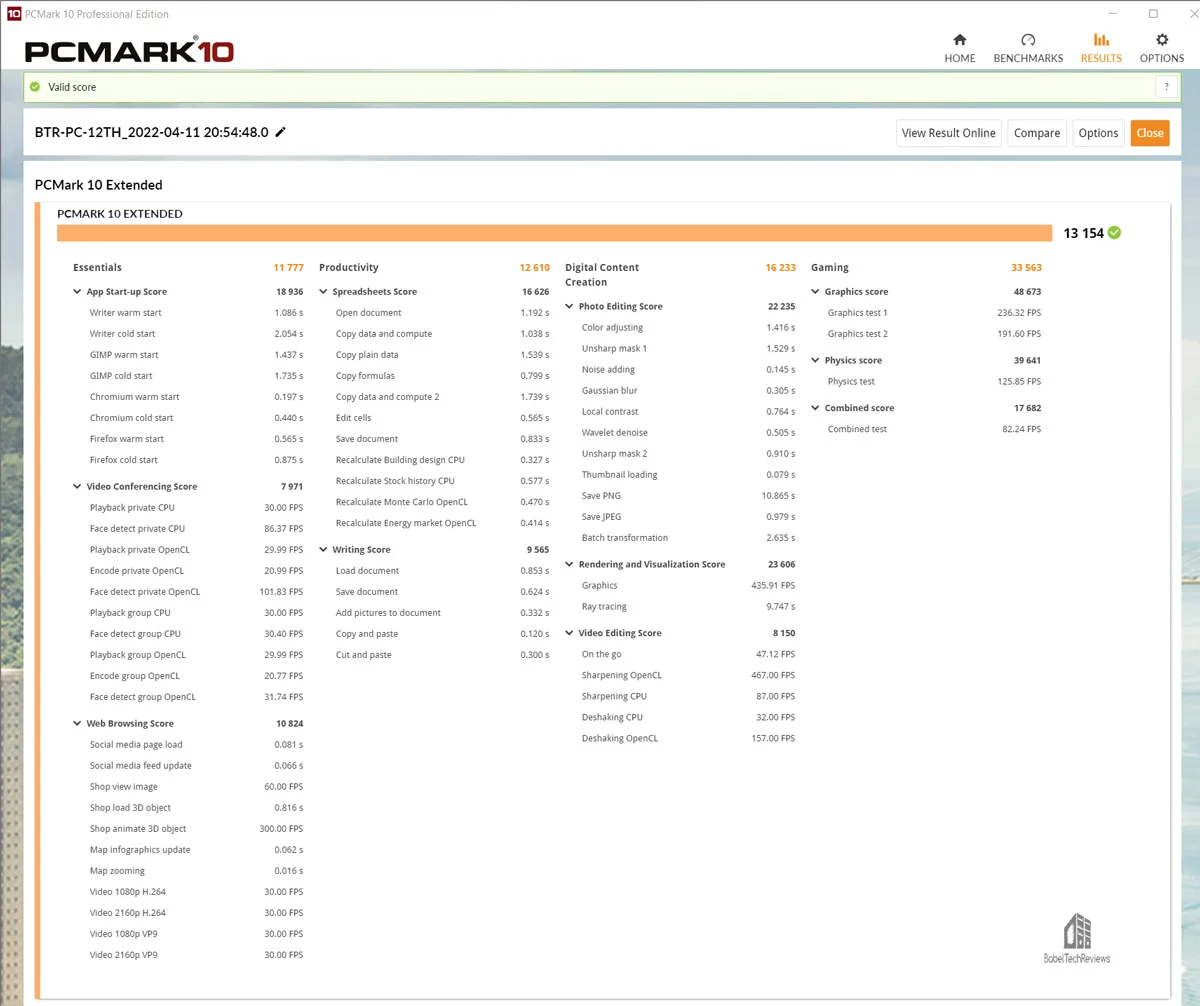Collapse the Combined score group

pyautogui.click(x=816, y=409)
